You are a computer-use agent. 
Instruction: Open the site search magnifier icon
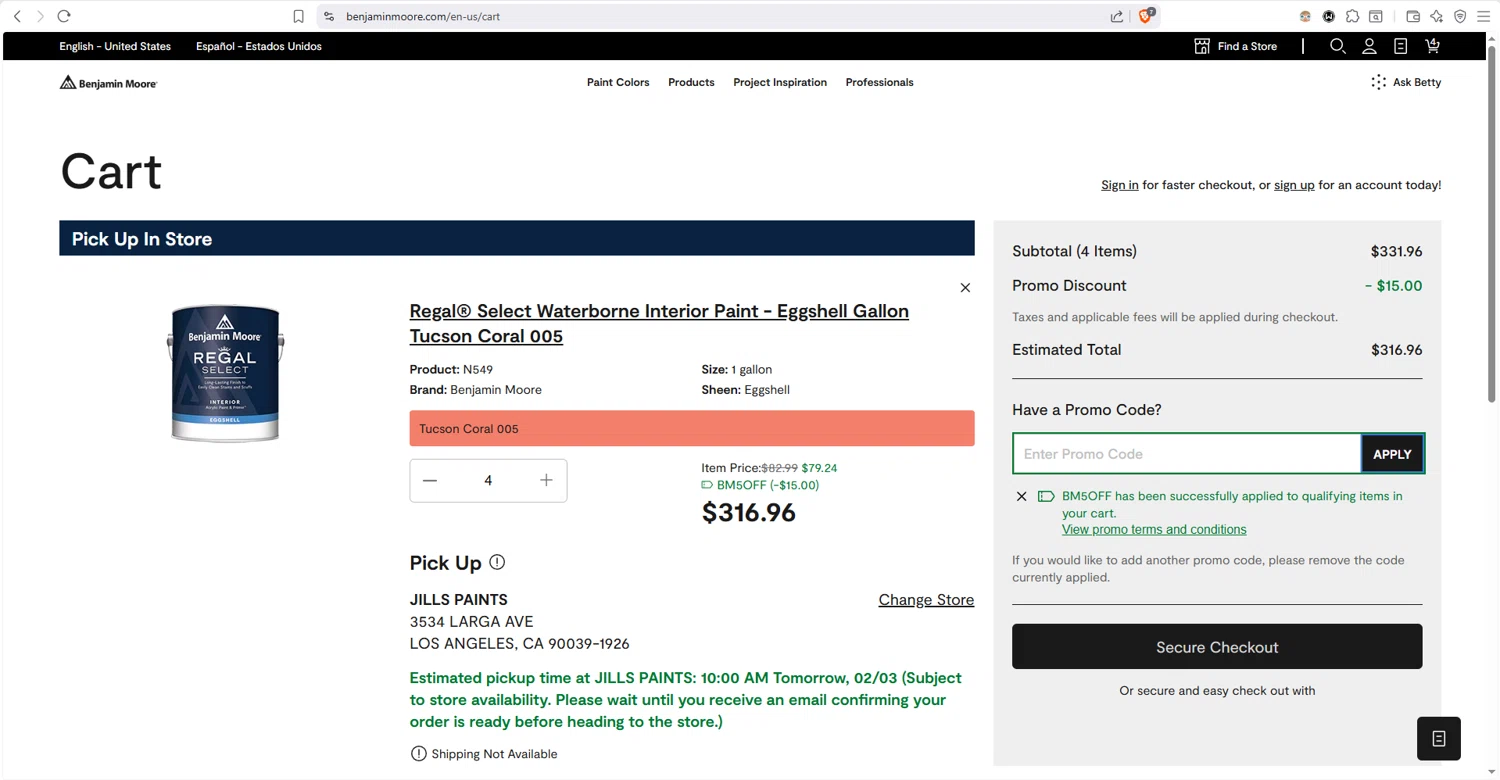(x=1337, y=46)
